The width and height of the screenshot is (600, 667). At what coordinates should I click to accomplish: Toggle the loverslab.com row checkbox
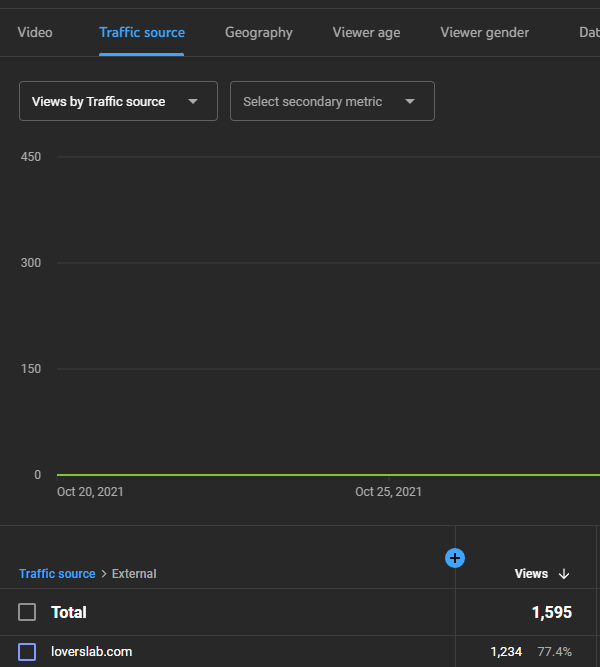point(27,652)
